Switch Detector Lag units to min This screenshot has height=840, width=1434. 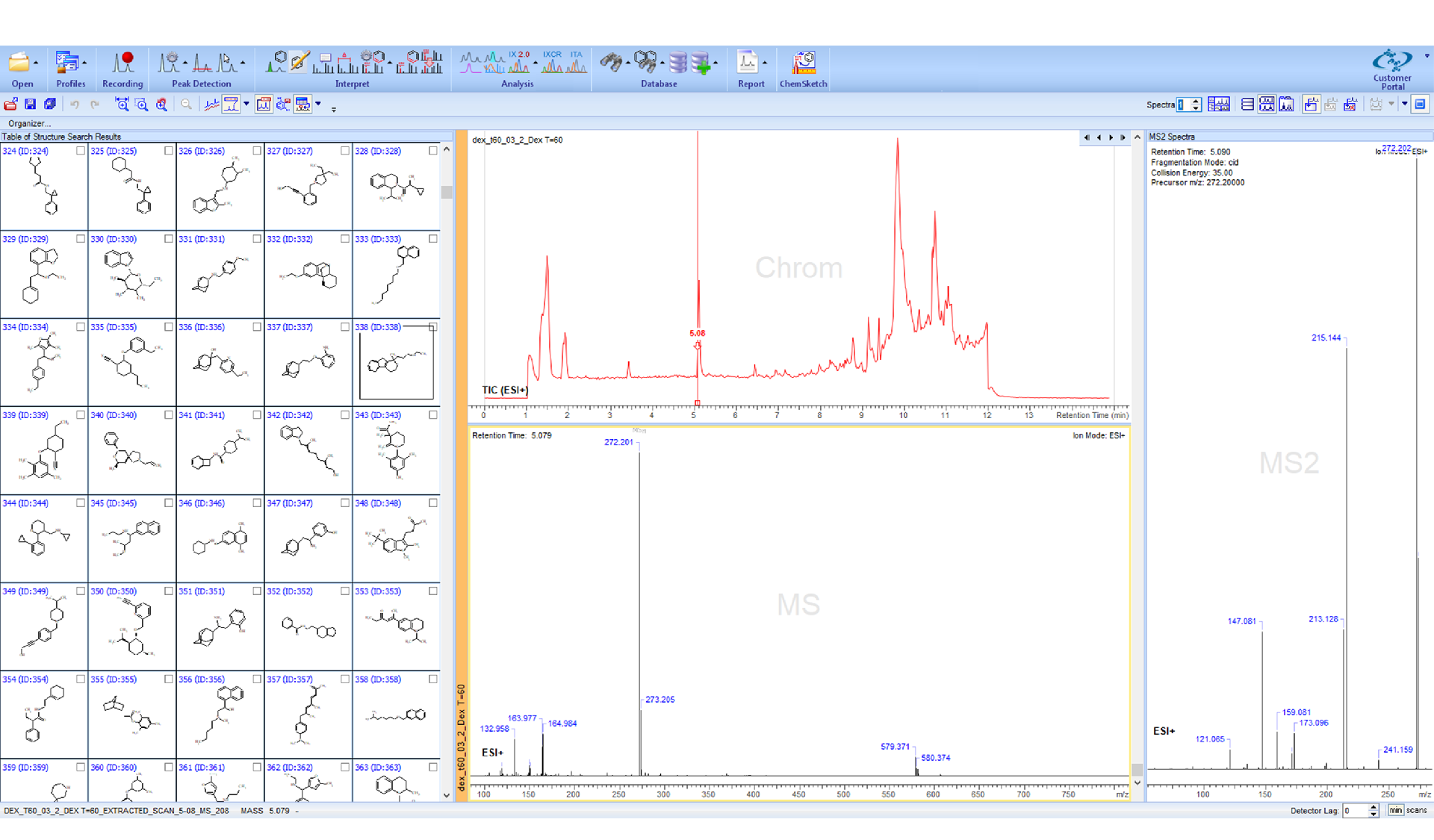(x=1395, y=810)
